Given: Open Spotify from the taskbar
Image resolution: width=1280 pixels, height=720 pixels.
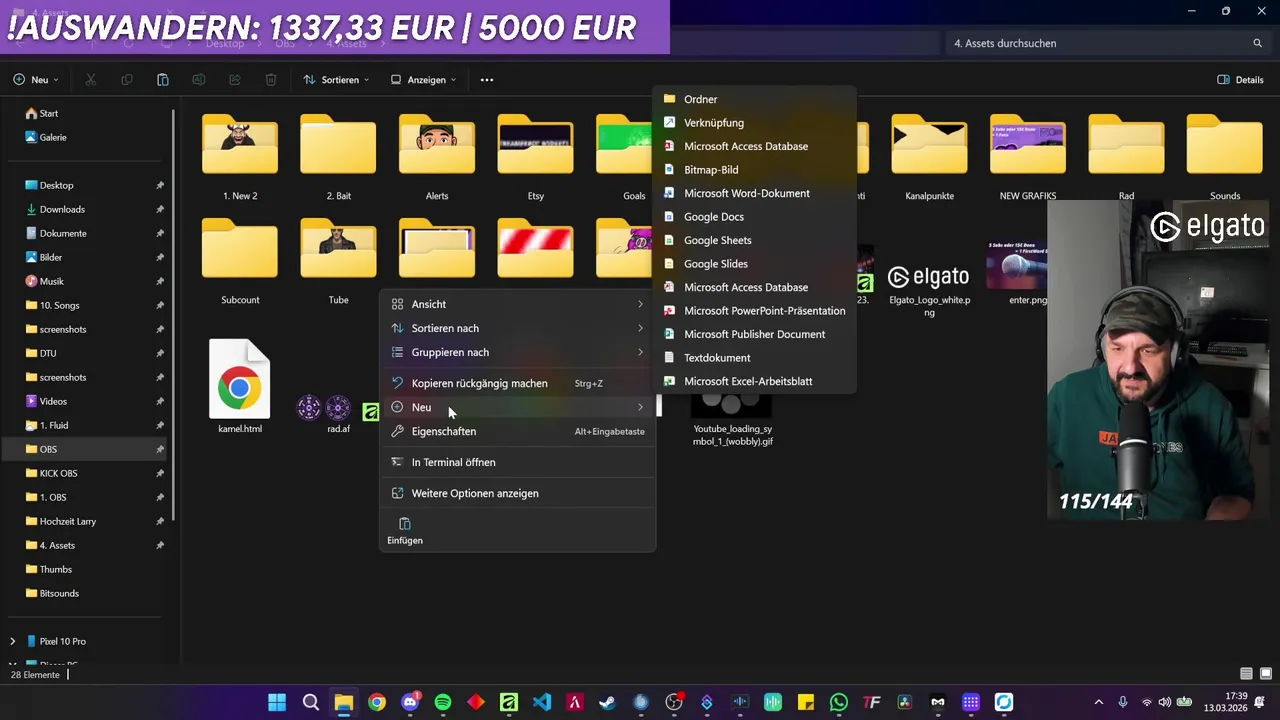Looking at the screenshot, I should tap(443, 702).
